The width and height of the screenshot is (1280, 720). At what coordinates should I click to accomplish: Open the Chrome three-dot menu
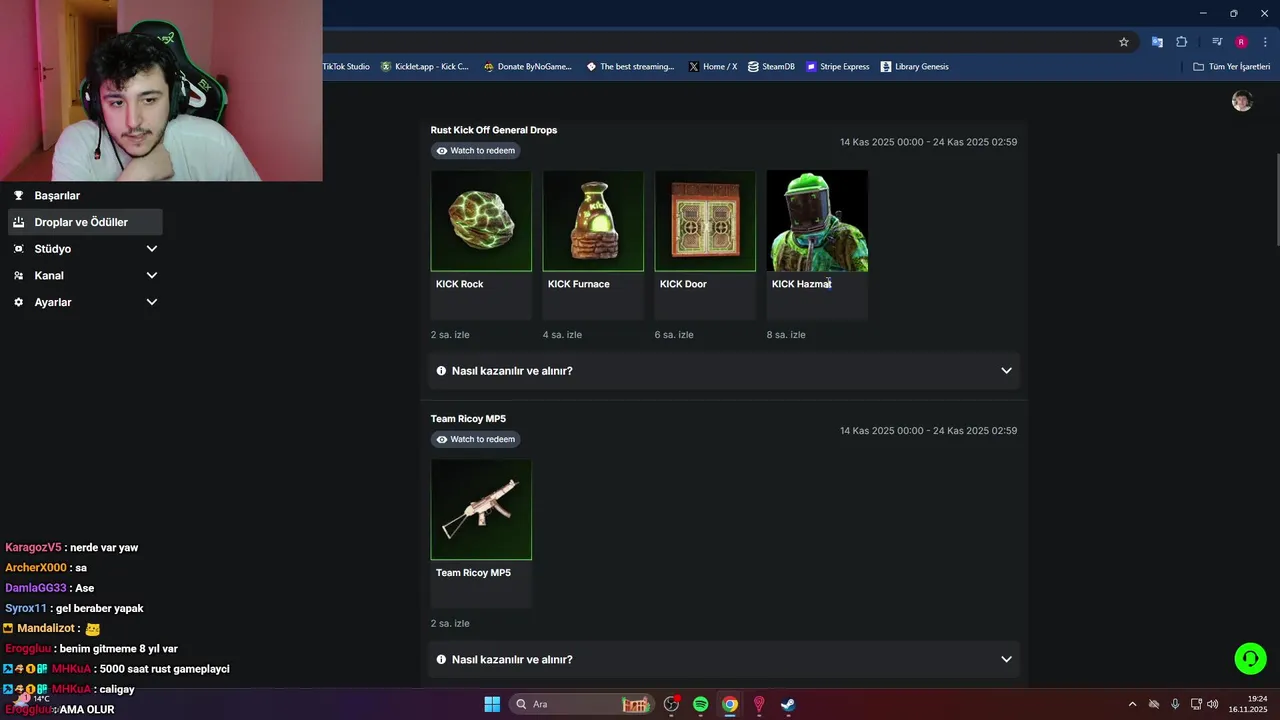click(1265, 42)
